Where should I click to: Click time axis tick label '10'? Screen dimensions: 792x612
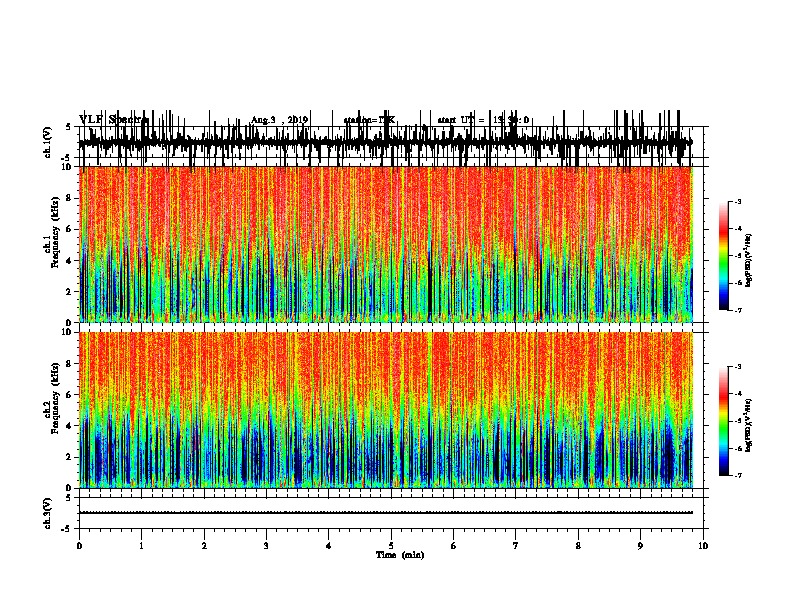(703, 546)
